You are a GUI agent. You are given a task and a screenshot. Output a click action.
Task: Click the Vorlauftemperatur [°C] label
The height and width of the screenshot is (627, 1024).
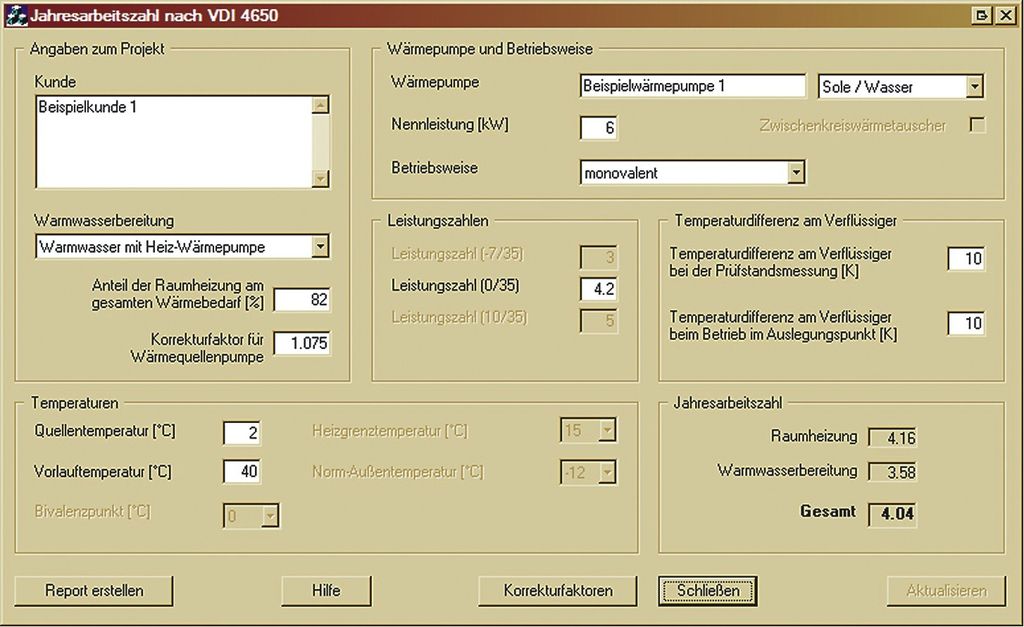click(103, 472)
